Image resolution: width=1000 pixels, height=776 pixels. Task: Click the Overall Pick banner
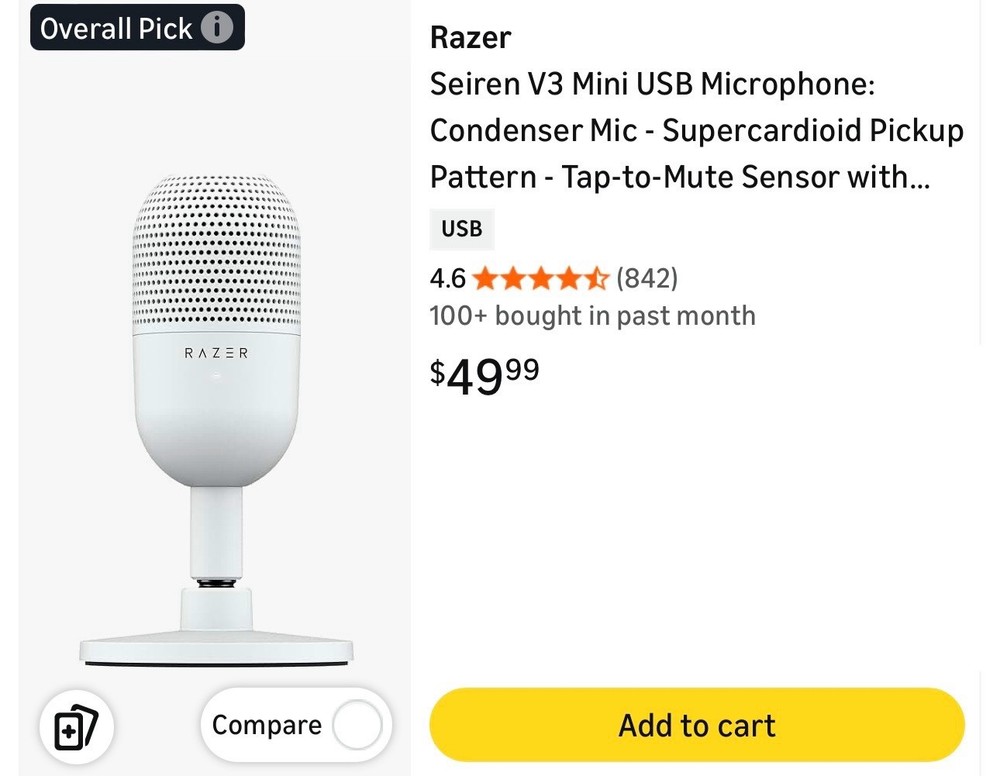click(x=137, y=27)
